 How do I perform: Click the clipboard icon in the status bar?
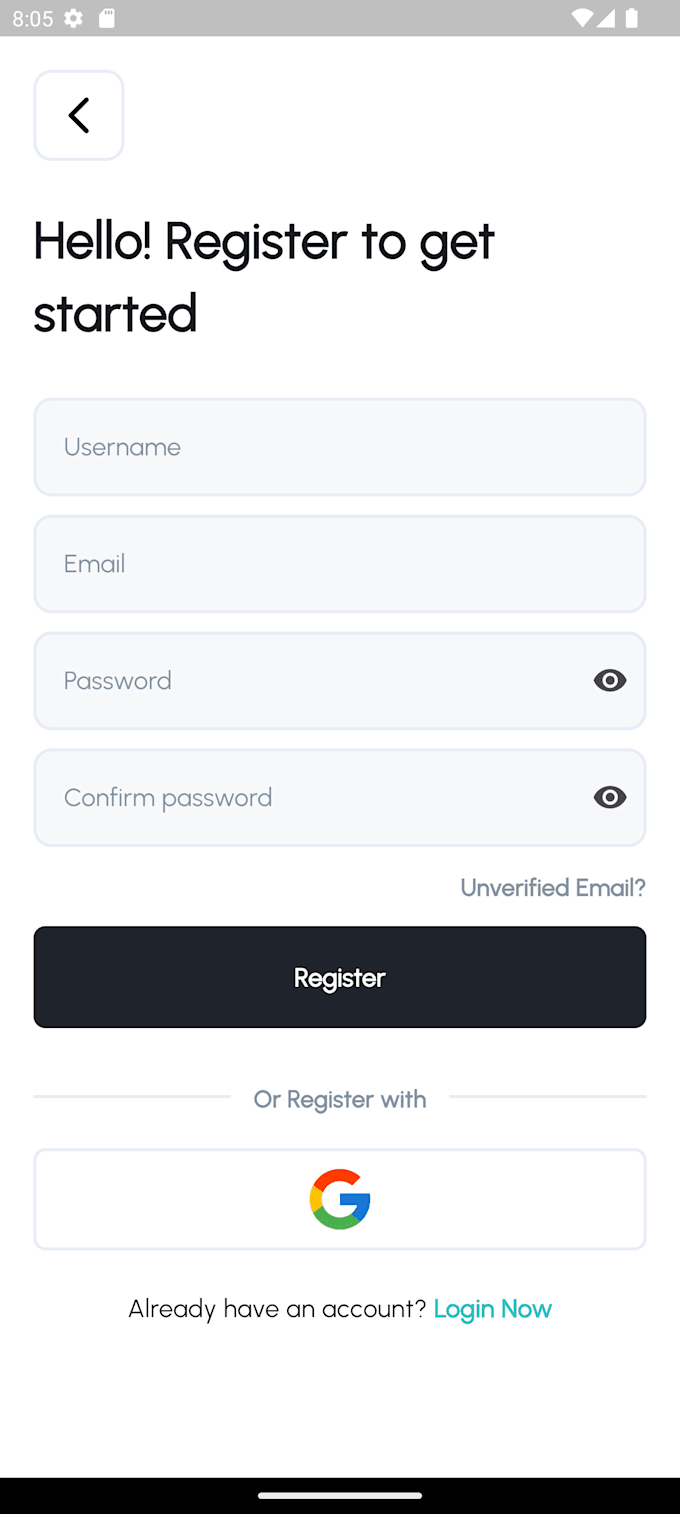[x=106, y=17]
